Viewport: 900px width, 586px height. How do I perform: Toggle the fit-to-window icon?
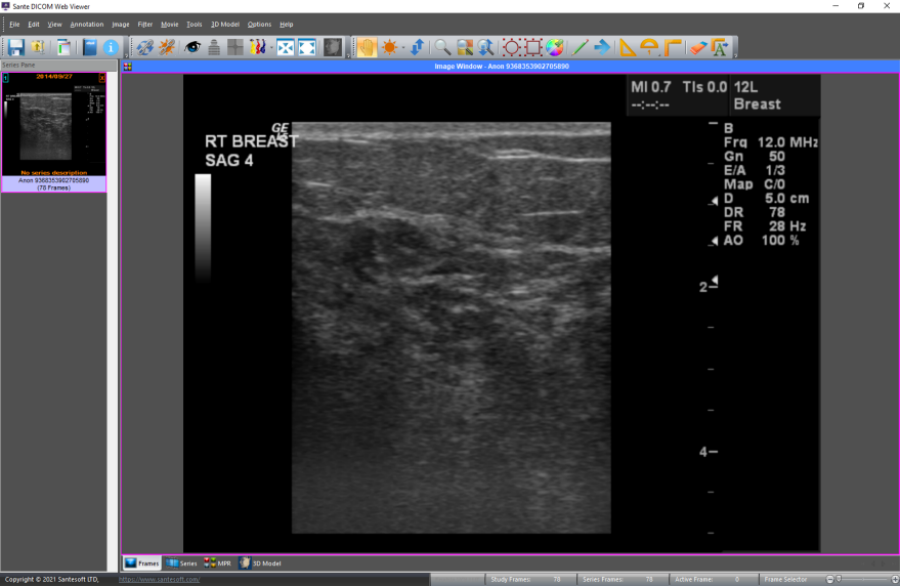285,47
